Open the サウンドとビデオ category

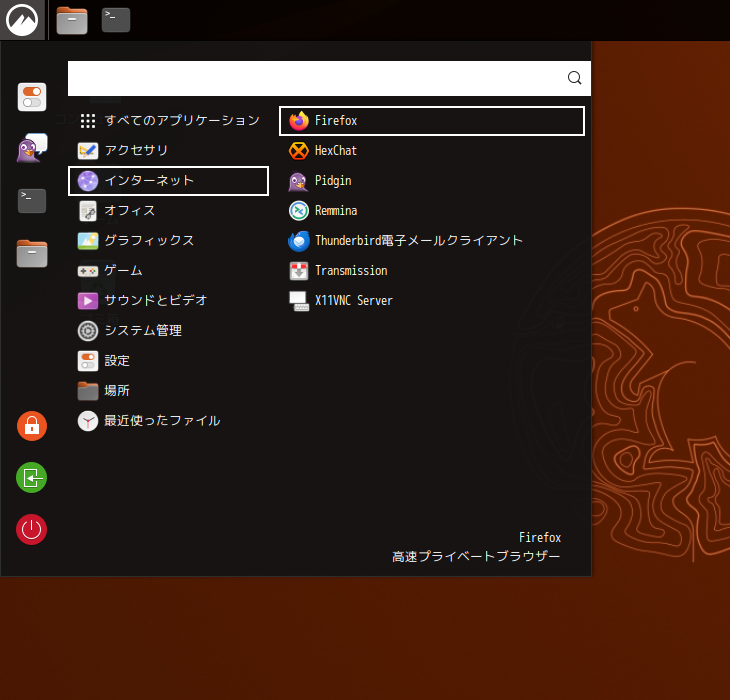tap(169, 301)
